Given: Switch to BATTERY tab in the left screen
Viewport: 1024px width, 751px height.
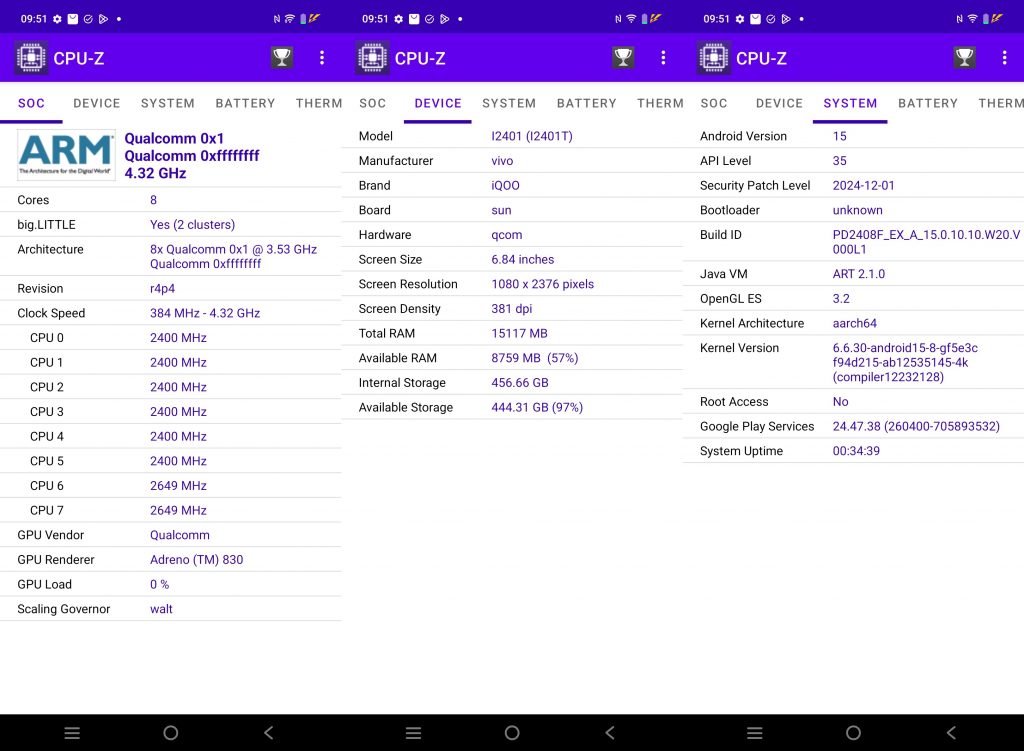Looking at the screenshot, I should click(246, 103).
